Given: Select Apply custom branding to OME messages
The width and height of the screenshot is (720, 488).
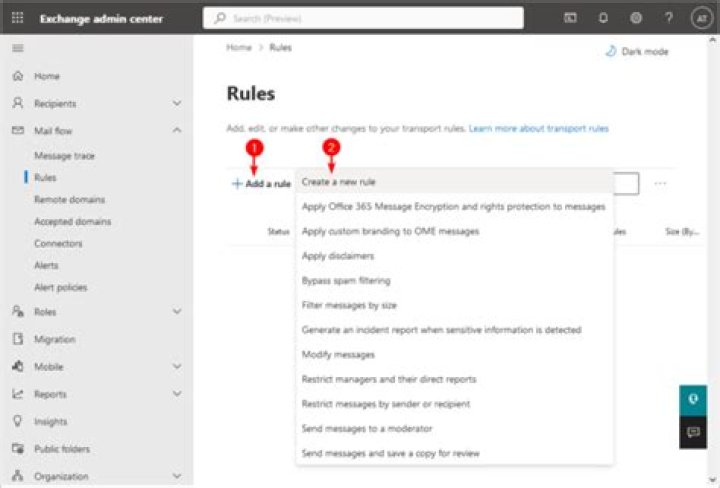Looking at the screenshot, I should (x=455, y=231).
